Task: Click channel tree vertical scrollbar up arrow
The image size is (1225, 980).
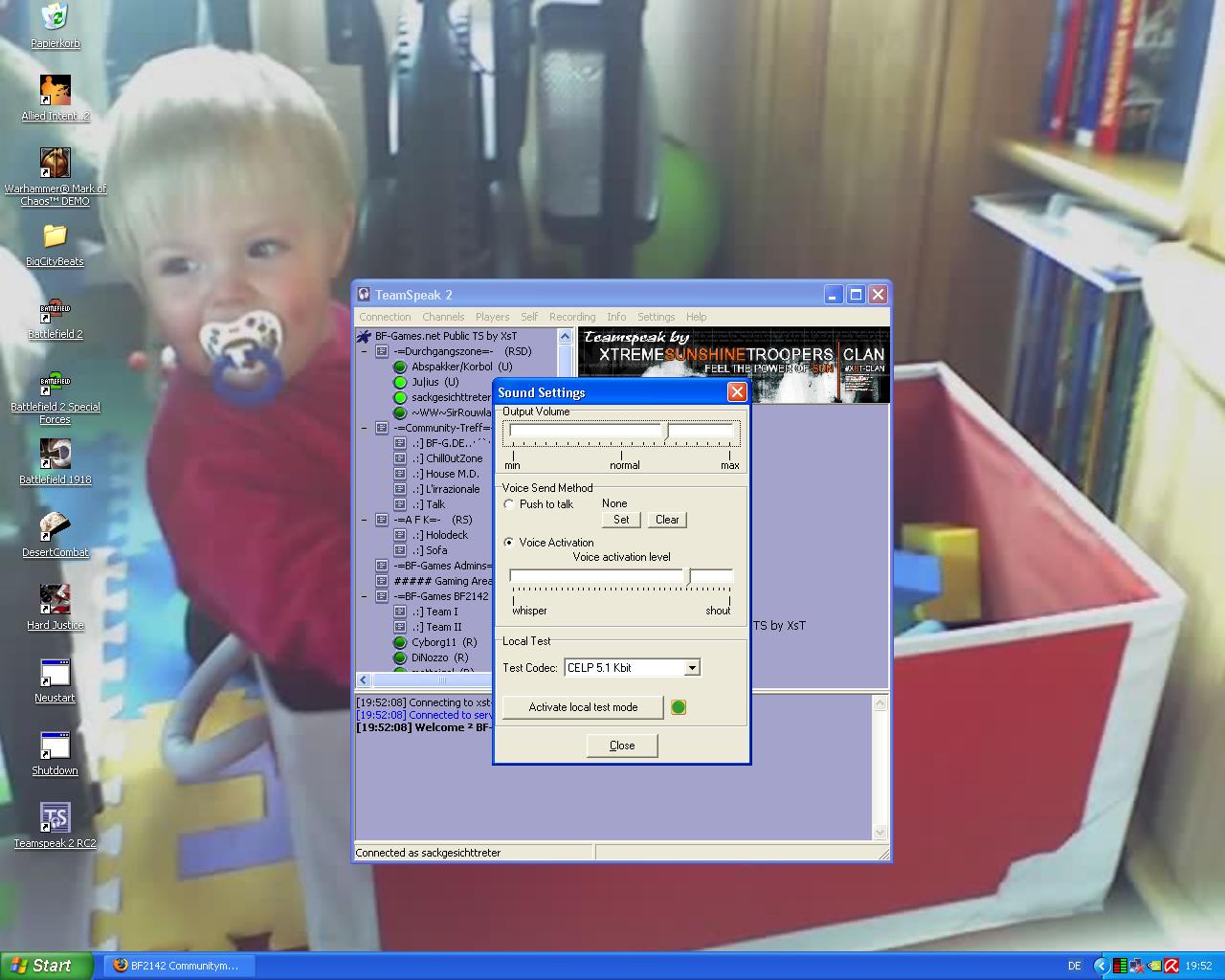Action: pos(565,336)
